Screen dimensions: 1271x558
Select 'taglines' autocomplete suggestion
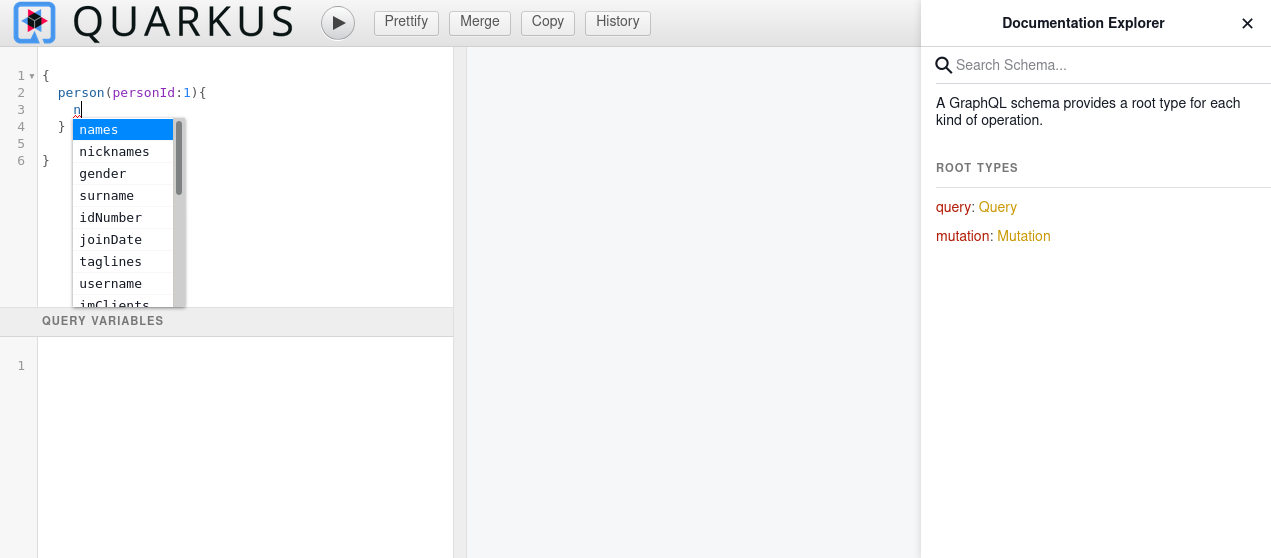coord(123,262)
